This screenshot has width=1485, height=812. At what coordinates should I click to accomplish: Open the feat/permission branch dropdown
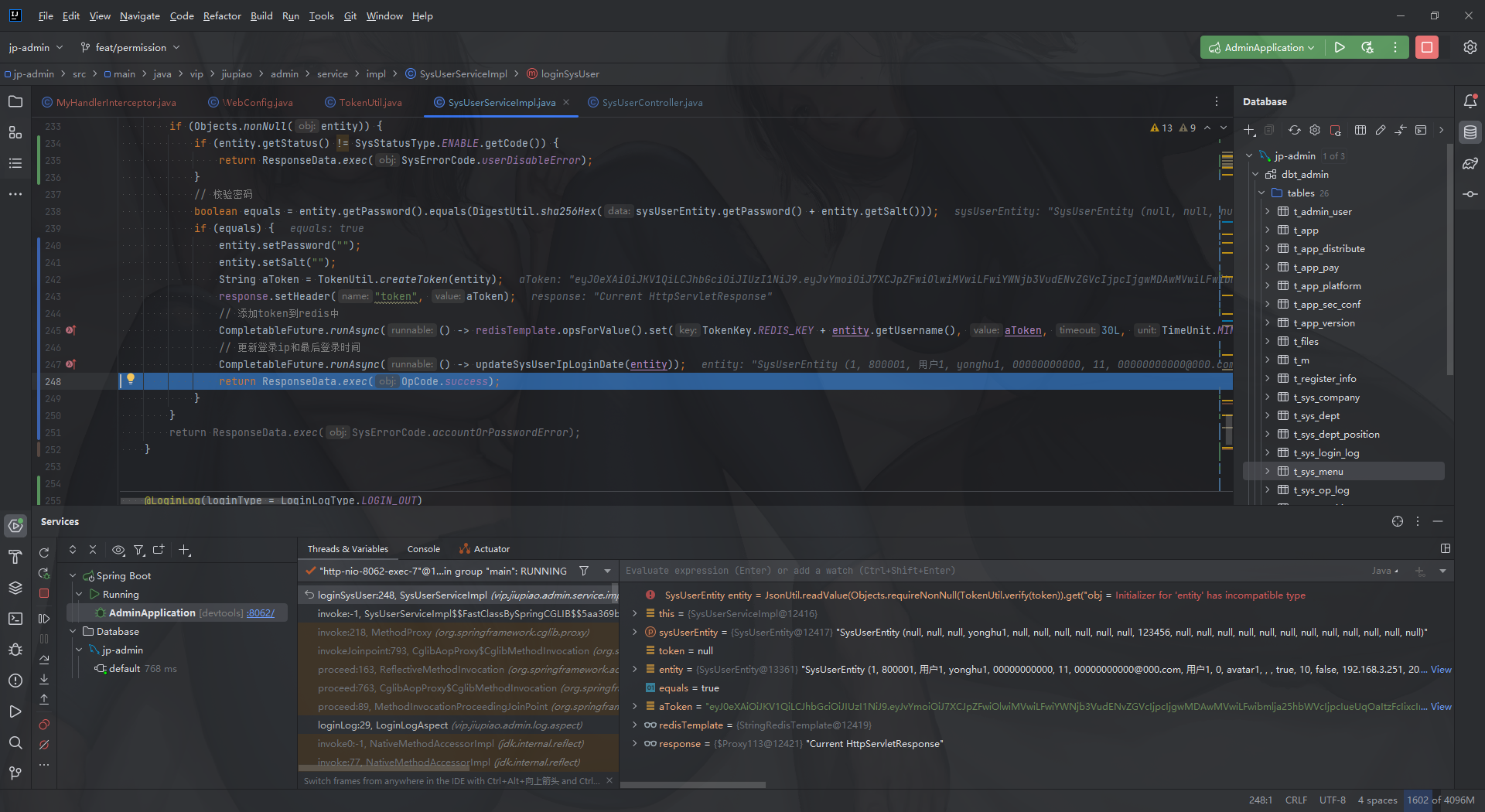tap(130, 47)
